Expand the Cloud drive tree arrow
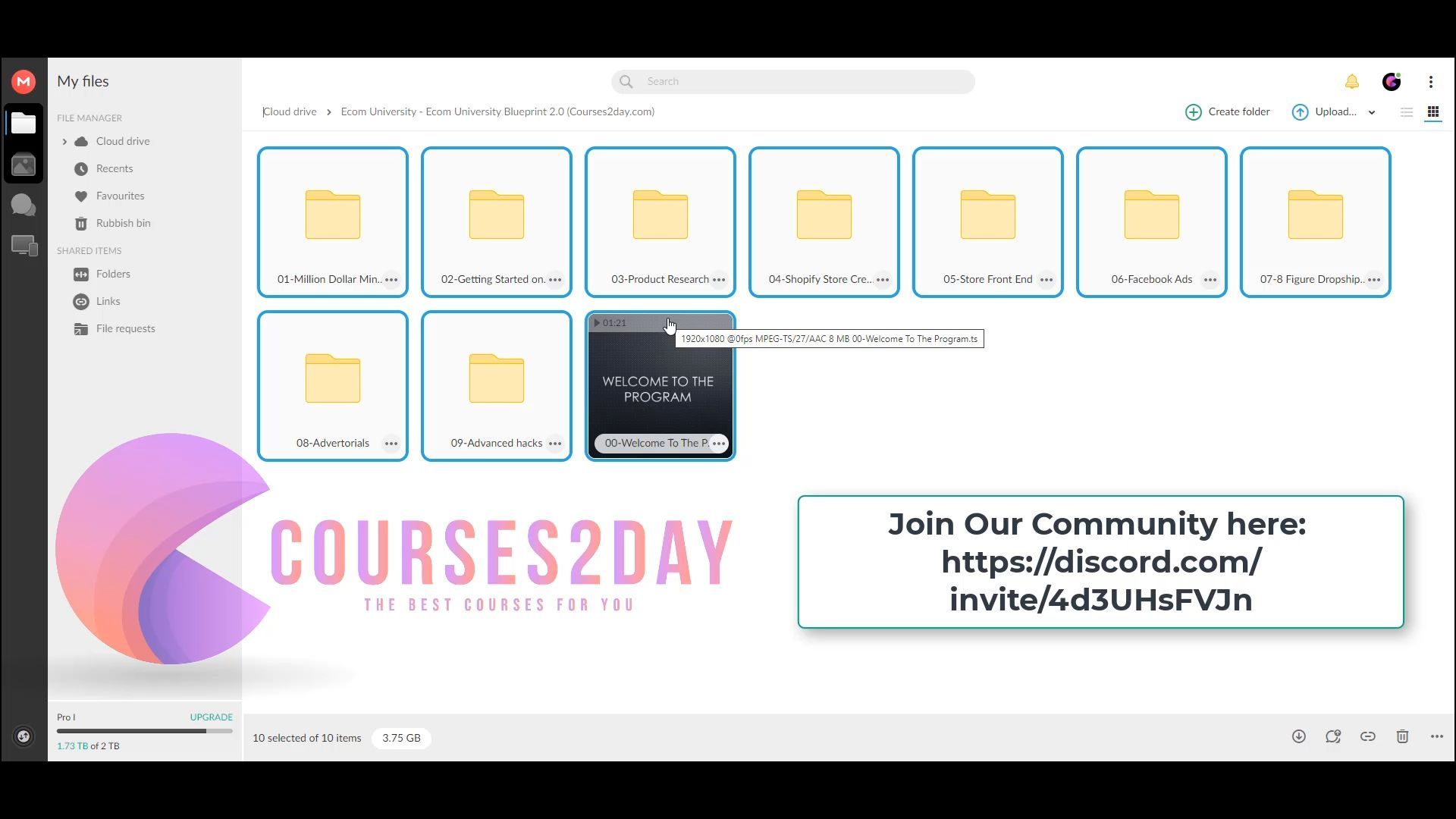Viewport: 1456px width, 819px height. pos(64,141)
